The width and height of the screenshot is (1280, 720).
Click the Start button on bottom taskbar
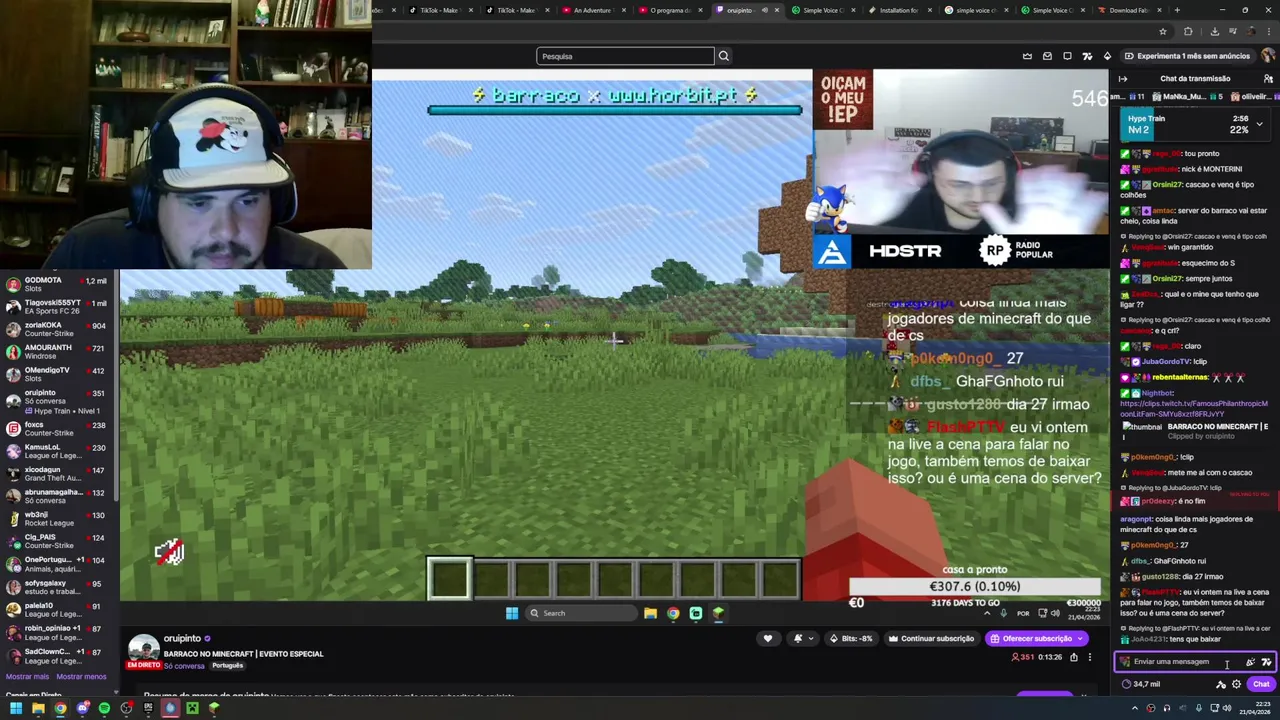pyautogui.click(x=16, y=708)
